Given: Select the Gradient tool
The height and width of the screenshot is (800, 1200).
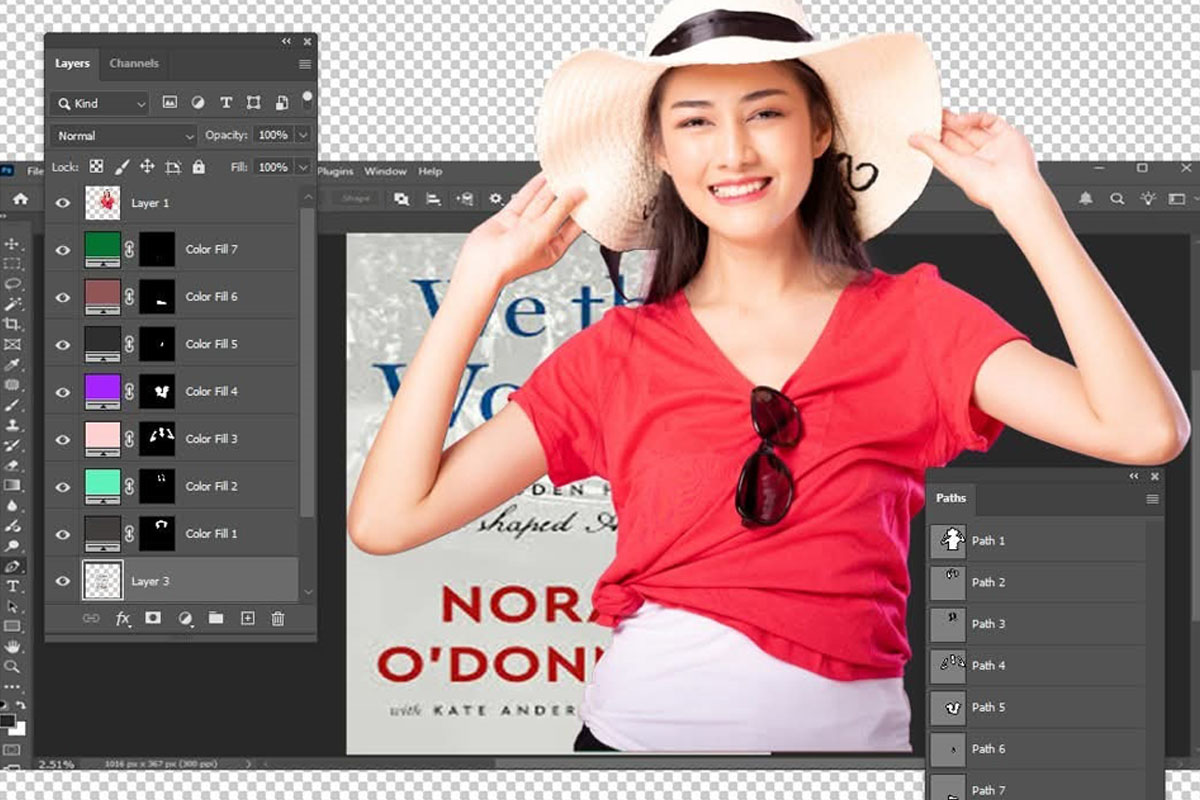Looking at the screenshot, I should point(13,485).
